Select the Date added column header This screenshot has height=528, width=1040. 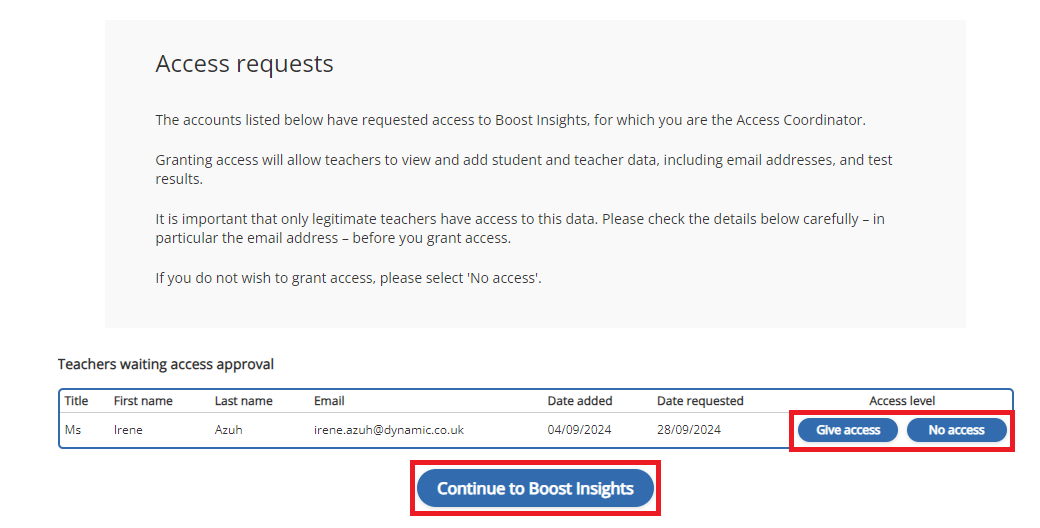click(x=580, y=401)
